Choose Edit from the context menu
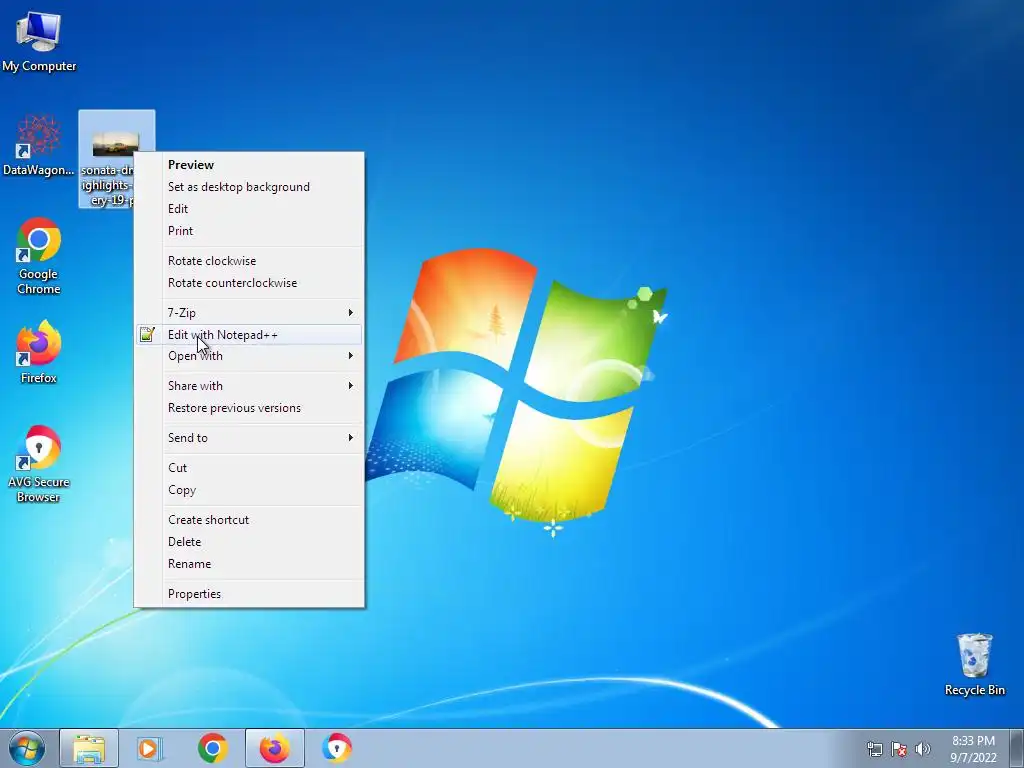 [249, 209]
